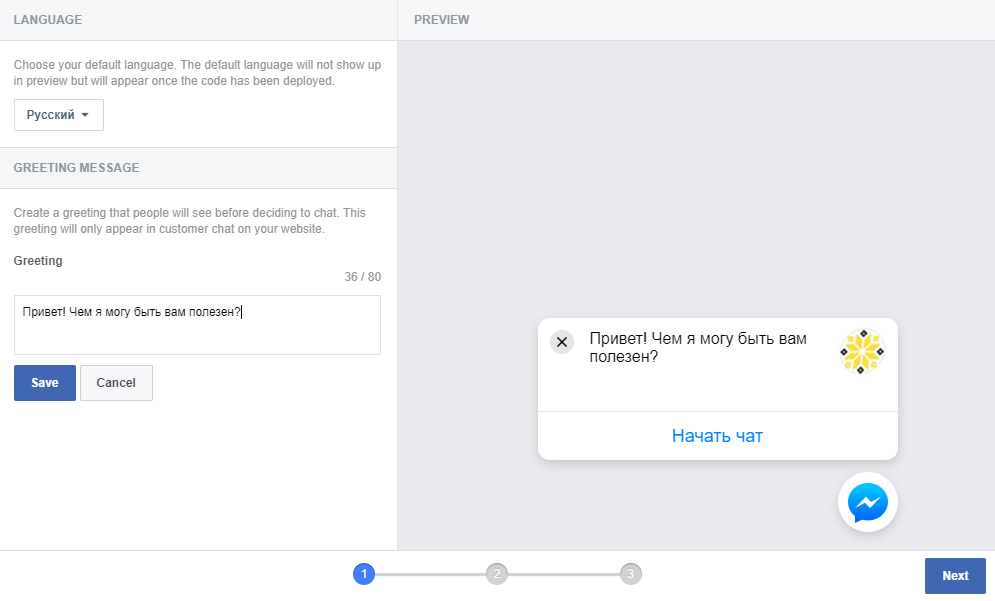Save the greeting message

45,383
